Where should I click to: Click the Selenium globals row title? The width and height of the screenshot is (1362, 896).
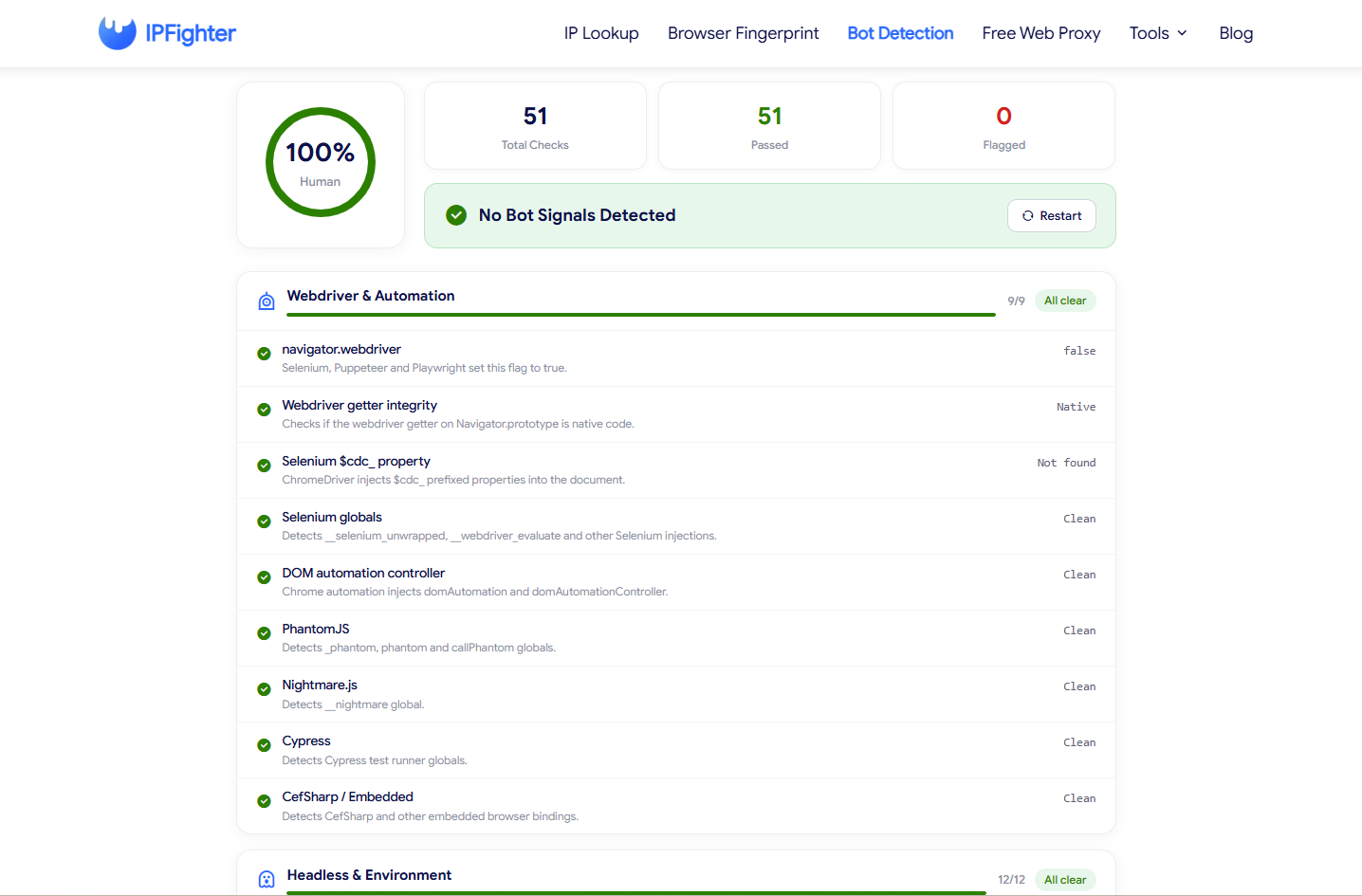[332, 517]
